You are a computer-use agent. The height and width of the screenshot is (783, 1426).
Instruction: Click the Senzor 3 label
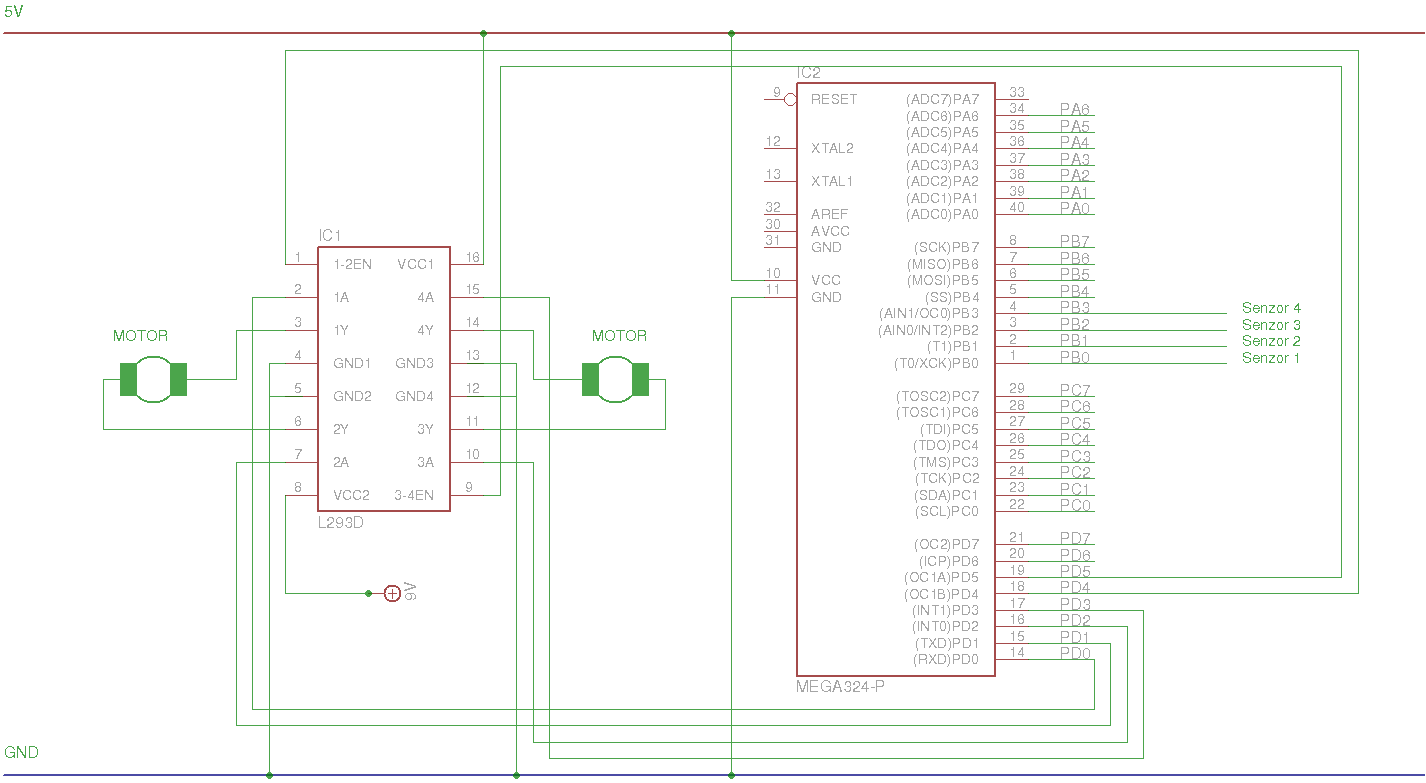point(1271,325)
